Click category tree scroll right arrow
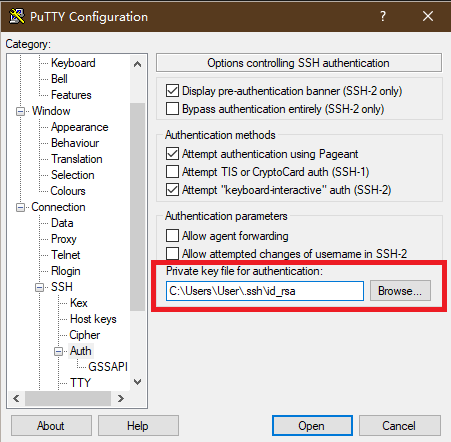Screen dimensions: 451x442 pos(121,398)
